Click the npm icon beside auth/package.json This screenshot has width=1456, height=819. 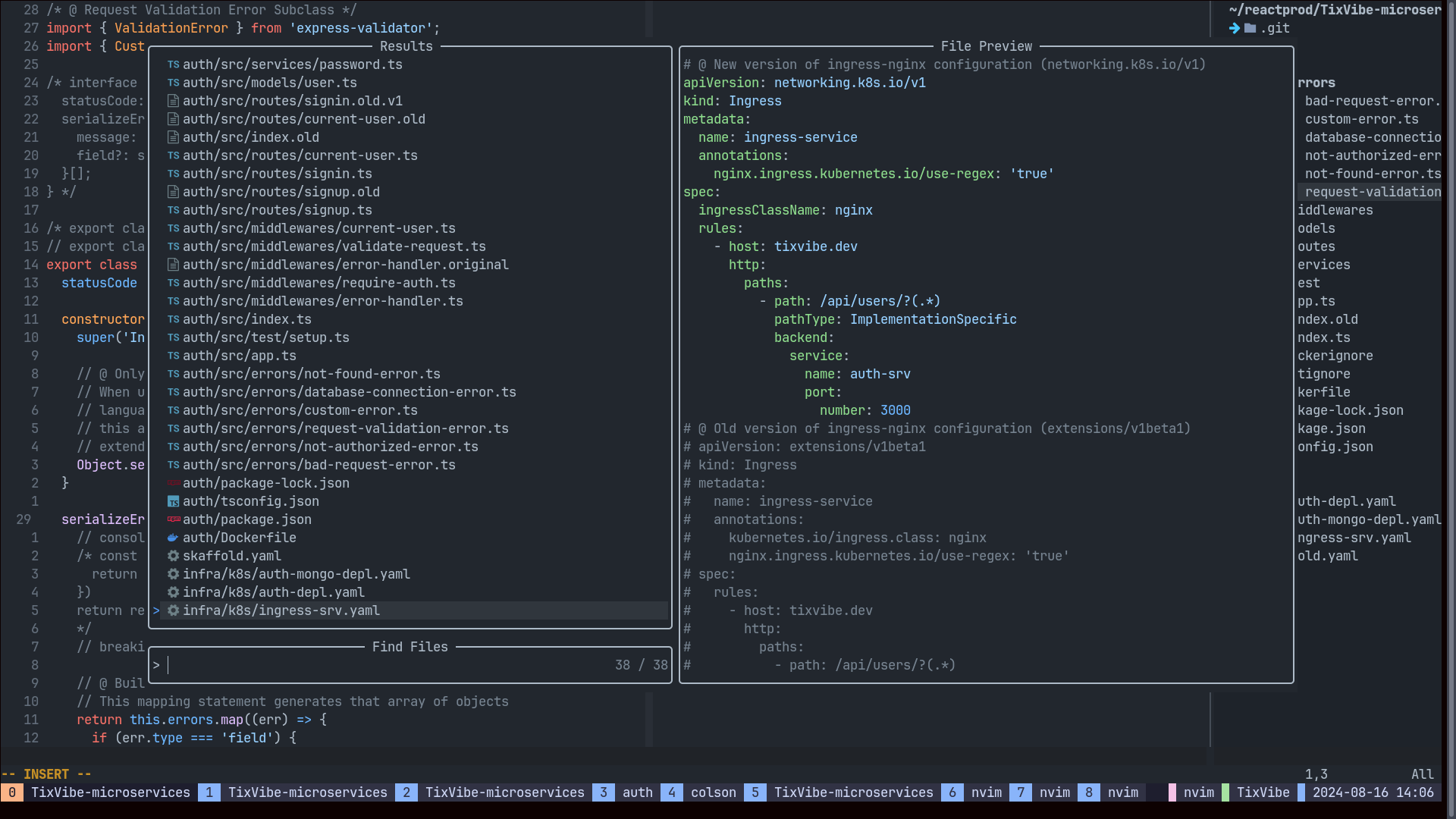coord(173,519)
